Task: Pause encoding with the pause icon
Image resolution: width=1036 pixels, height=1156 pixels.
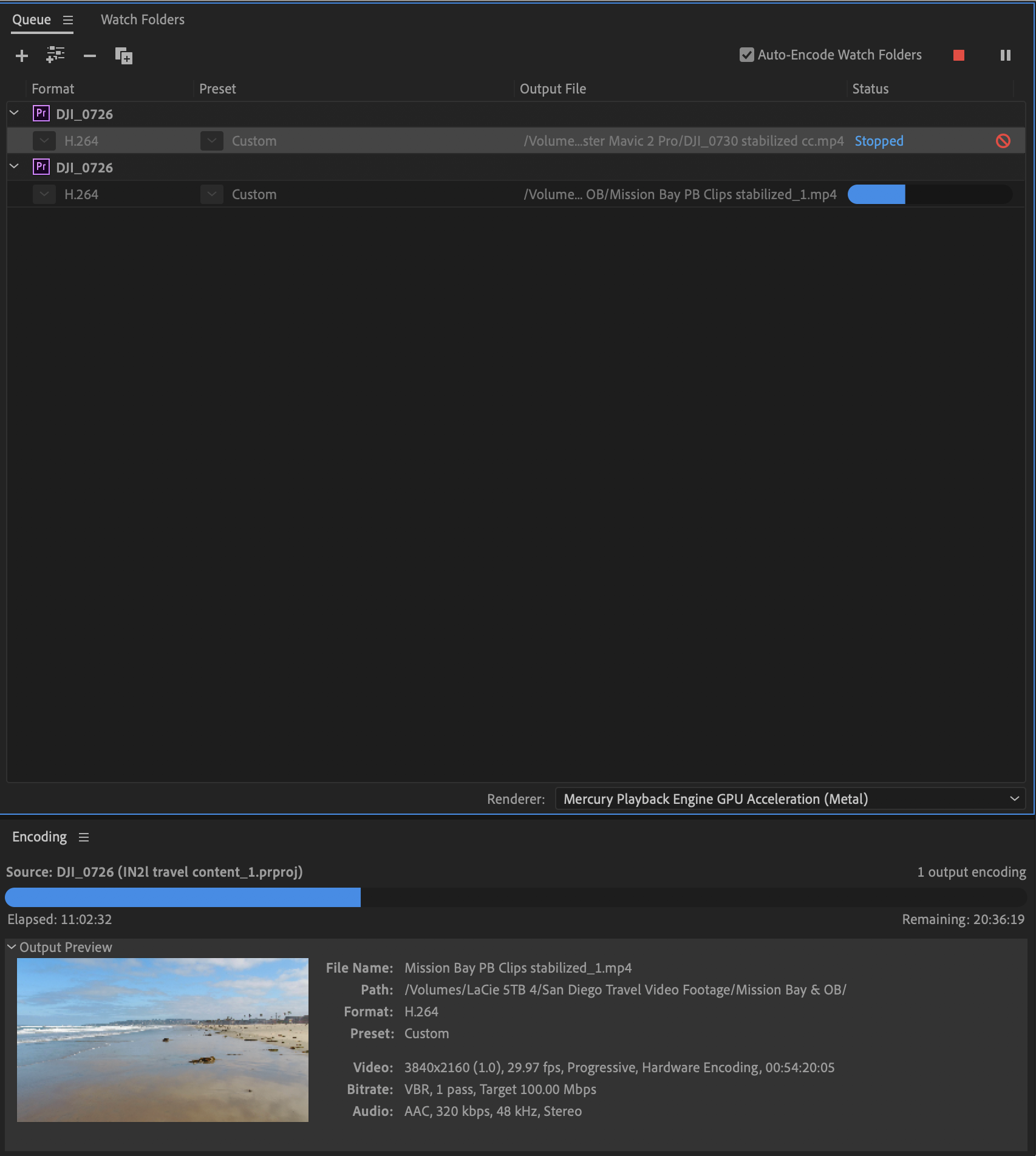Action: 1004,55
